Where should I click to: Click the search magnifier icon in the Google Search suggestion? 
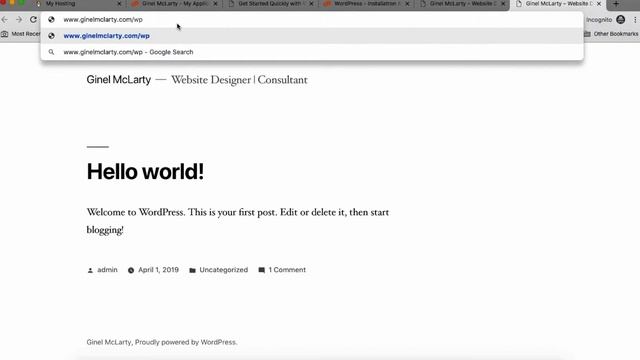pyautogui.click(x=51, y=52)
